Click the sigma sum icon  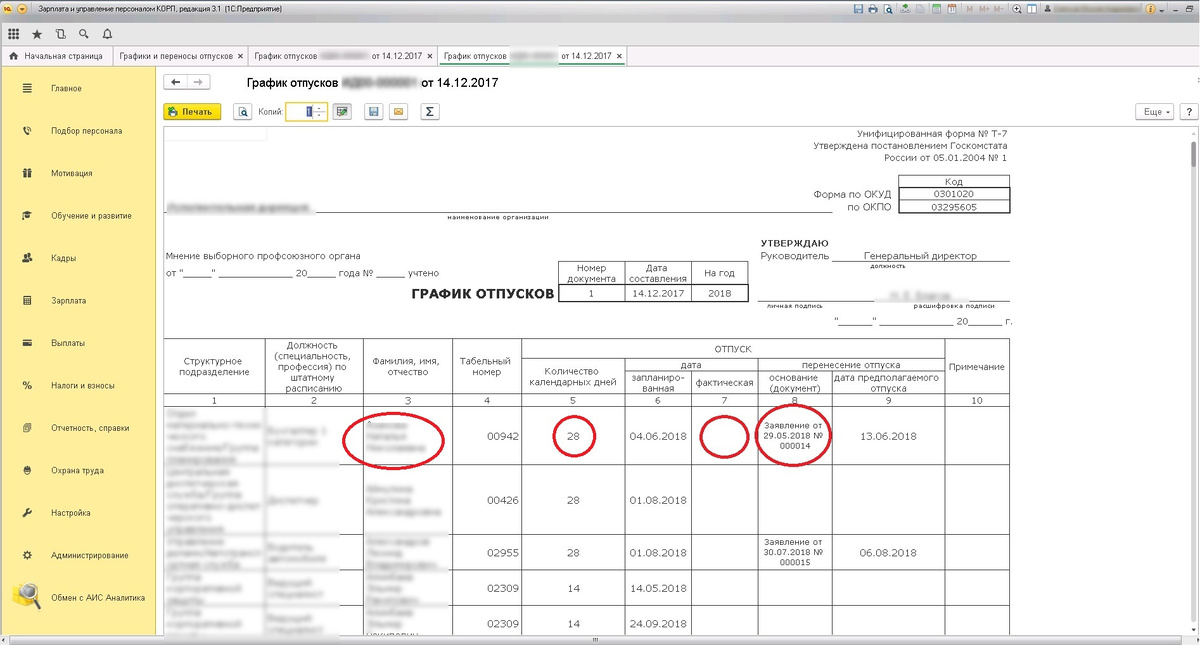429,112
